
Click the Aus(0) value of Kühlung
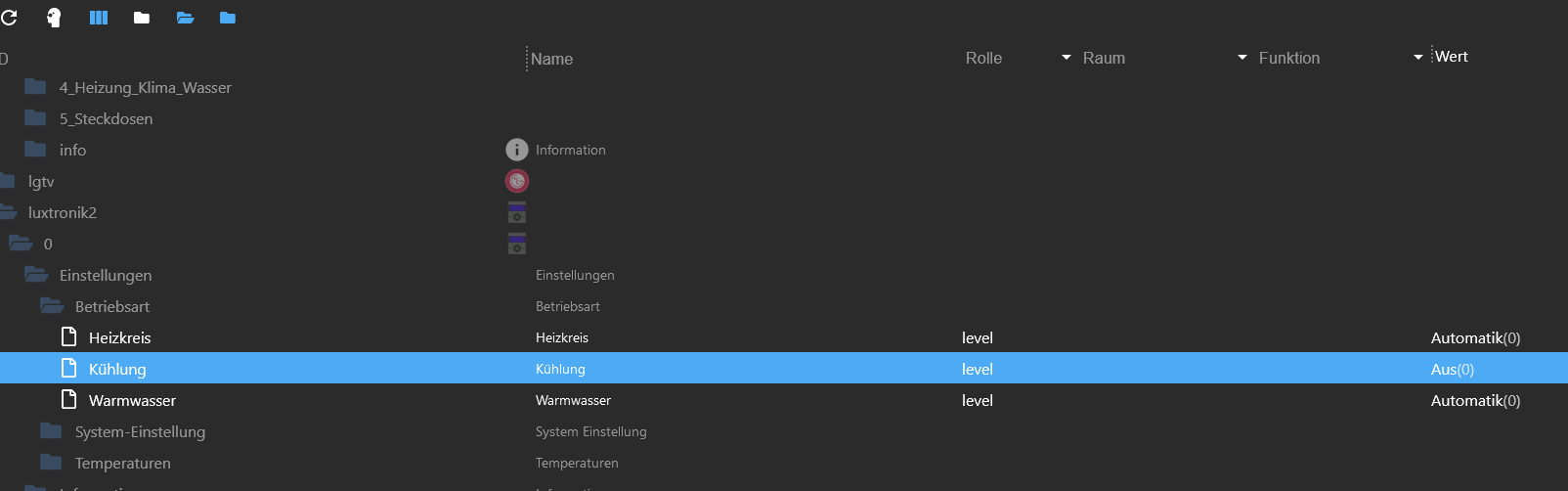(1452, 369)
